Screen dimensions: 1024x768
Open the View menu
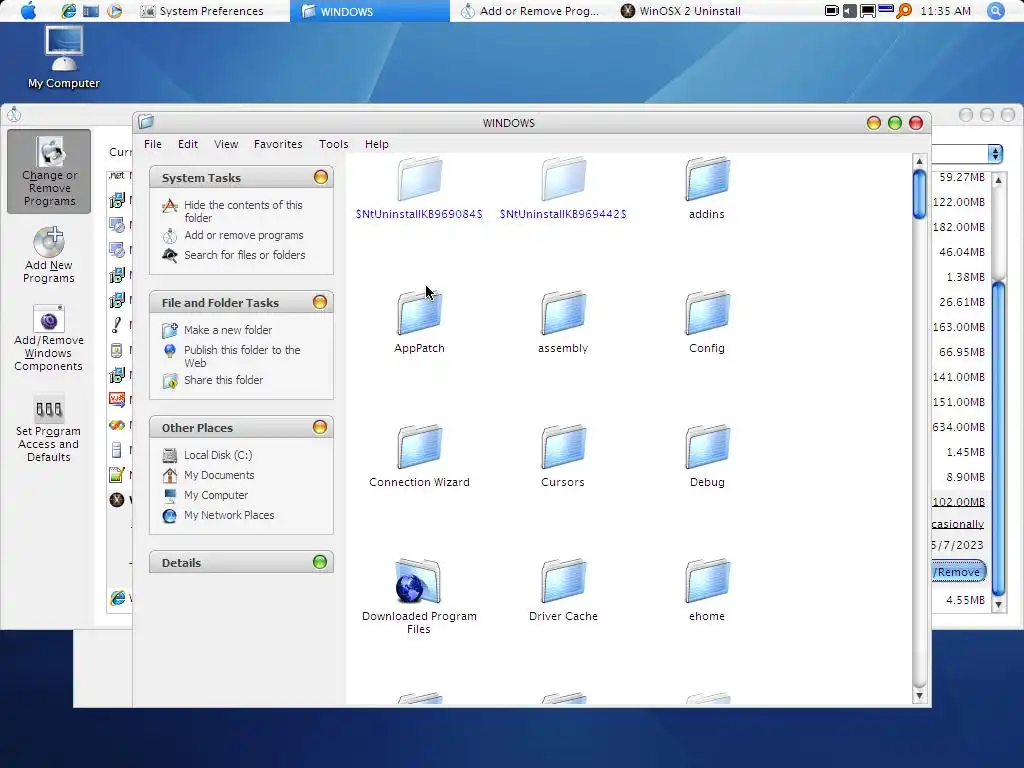tap(226, 144)
